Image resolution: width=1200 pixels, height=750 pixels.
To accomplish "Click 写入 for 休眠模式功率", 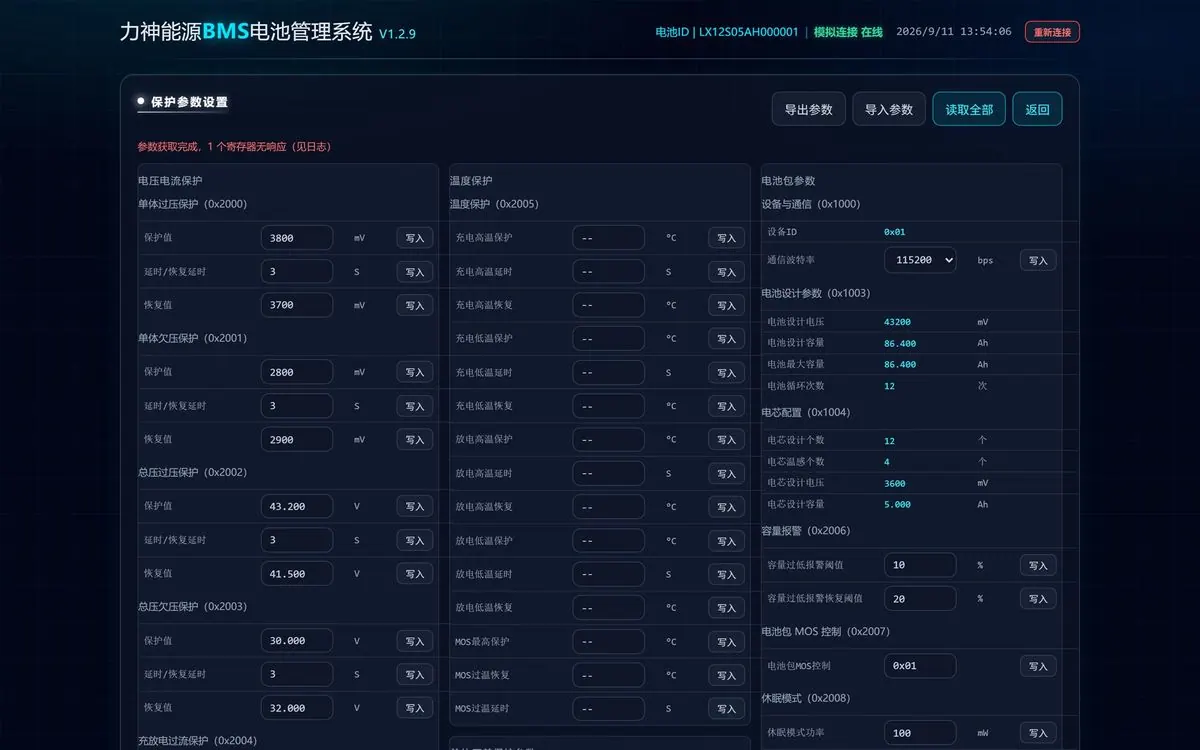I will coord(1038,732).
